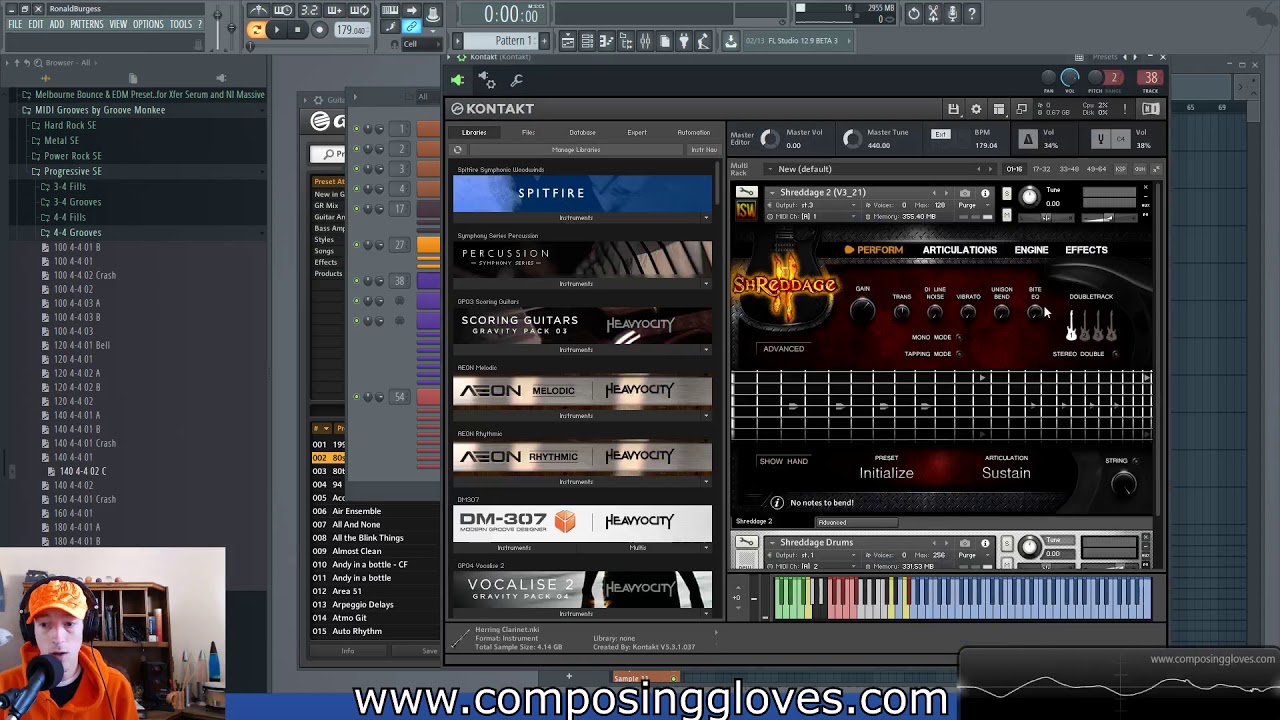Open the Effects tab
This screenshot has height=720, width=1280.
coord(1086,250)
